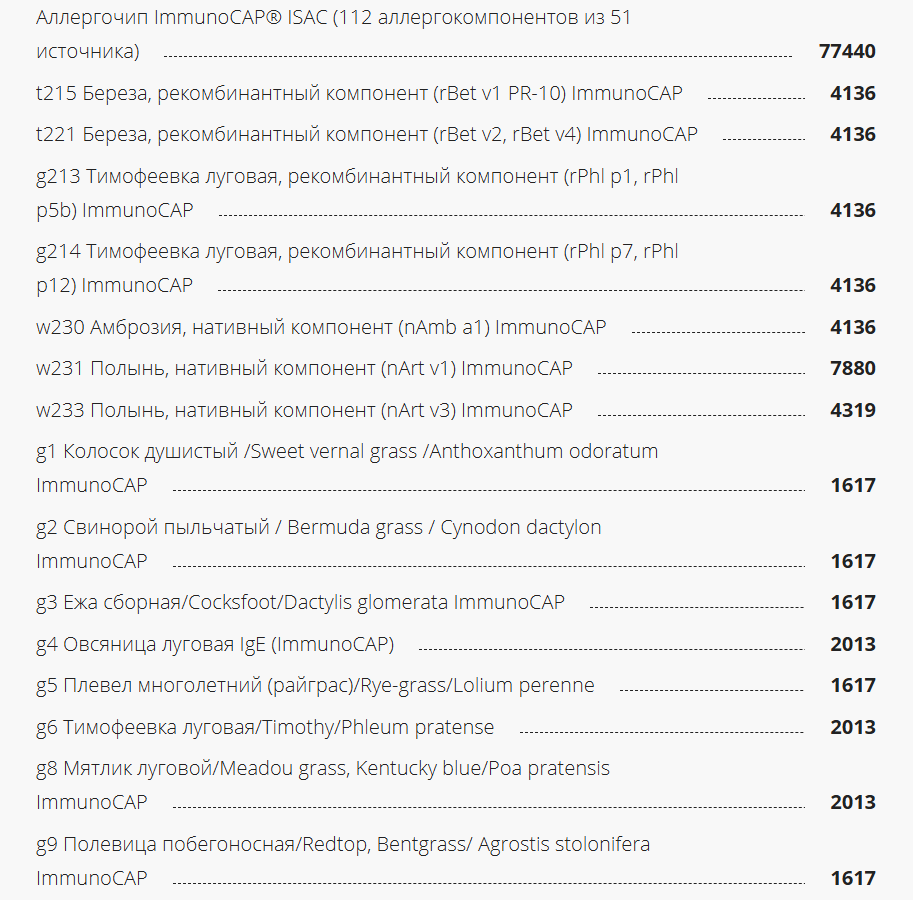The height and width of the screenshot is (900, 913).
Task: Select the g9 Полевица побегоносная Redtop entry
Action: coord(343,845)
